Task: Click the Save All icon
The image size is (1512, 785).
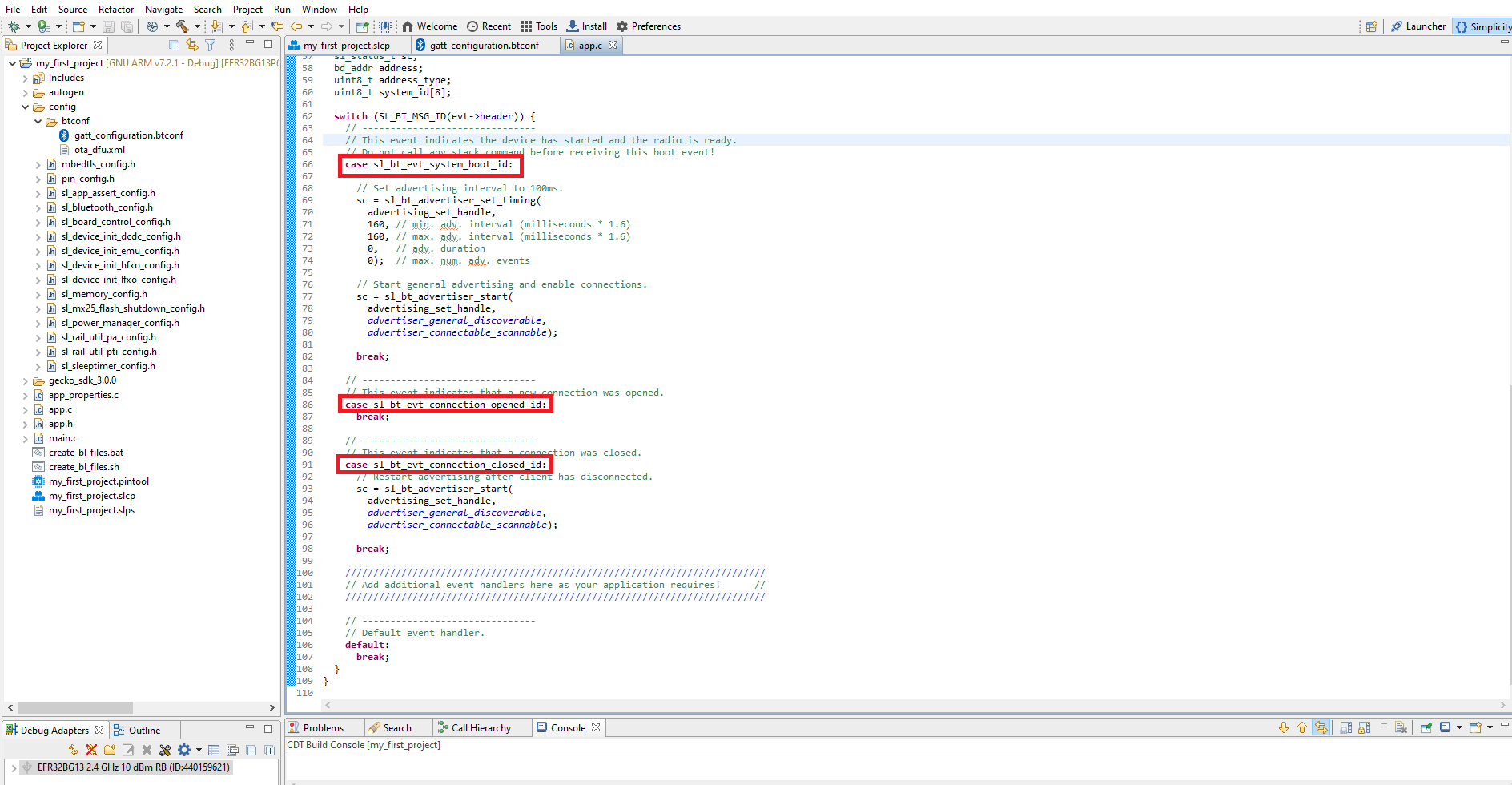Action: pyautogui.click(x=127, y=26)
